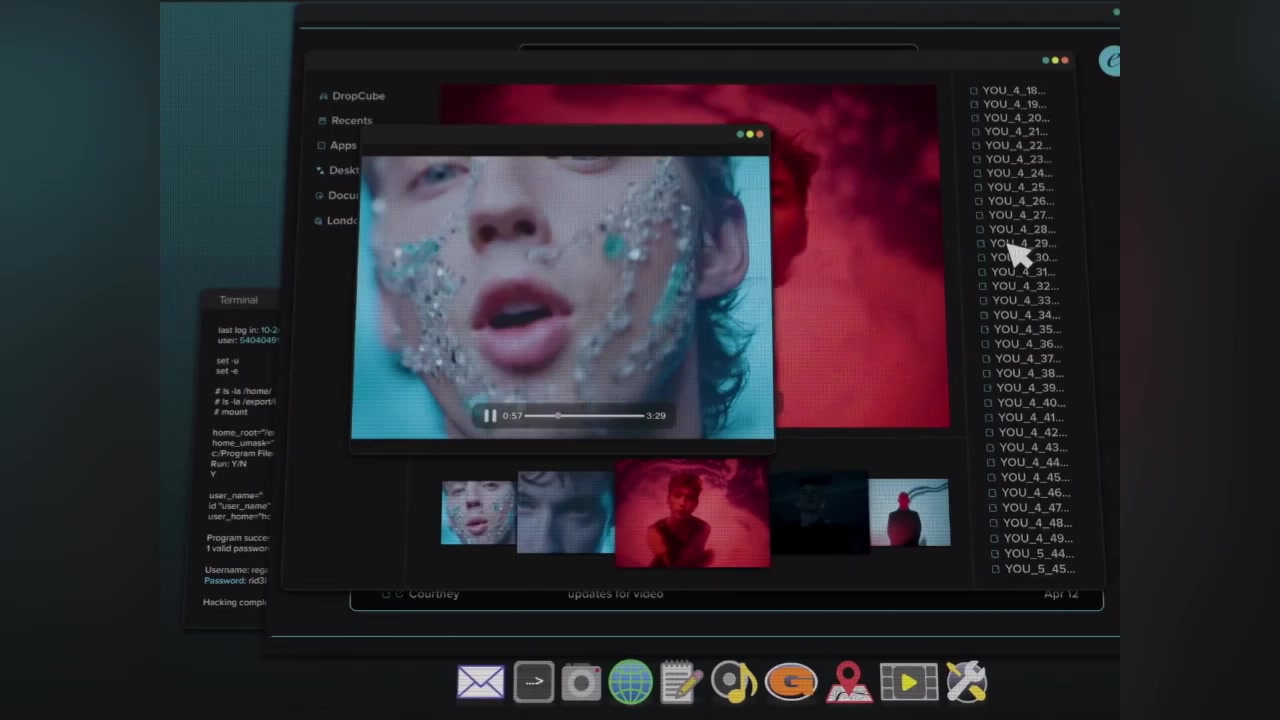The height and width of the screenshot is (720, 1280).
Task: Open the Mail envelope dock icon
Action: tap(481, 683)
